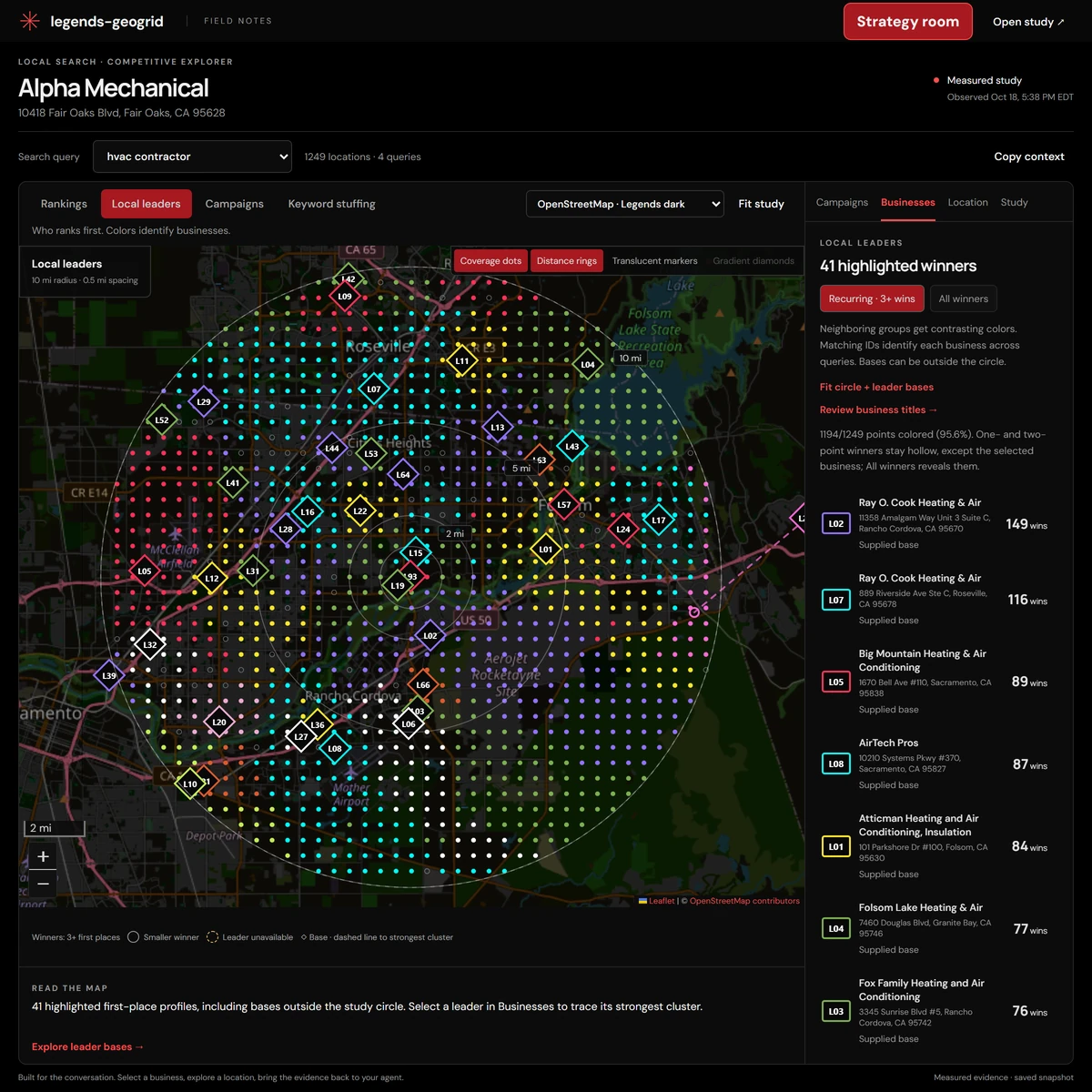1092x1092 pixels.
Task: Click the L01 yellow diamond marker
Action: pos(545,550)
